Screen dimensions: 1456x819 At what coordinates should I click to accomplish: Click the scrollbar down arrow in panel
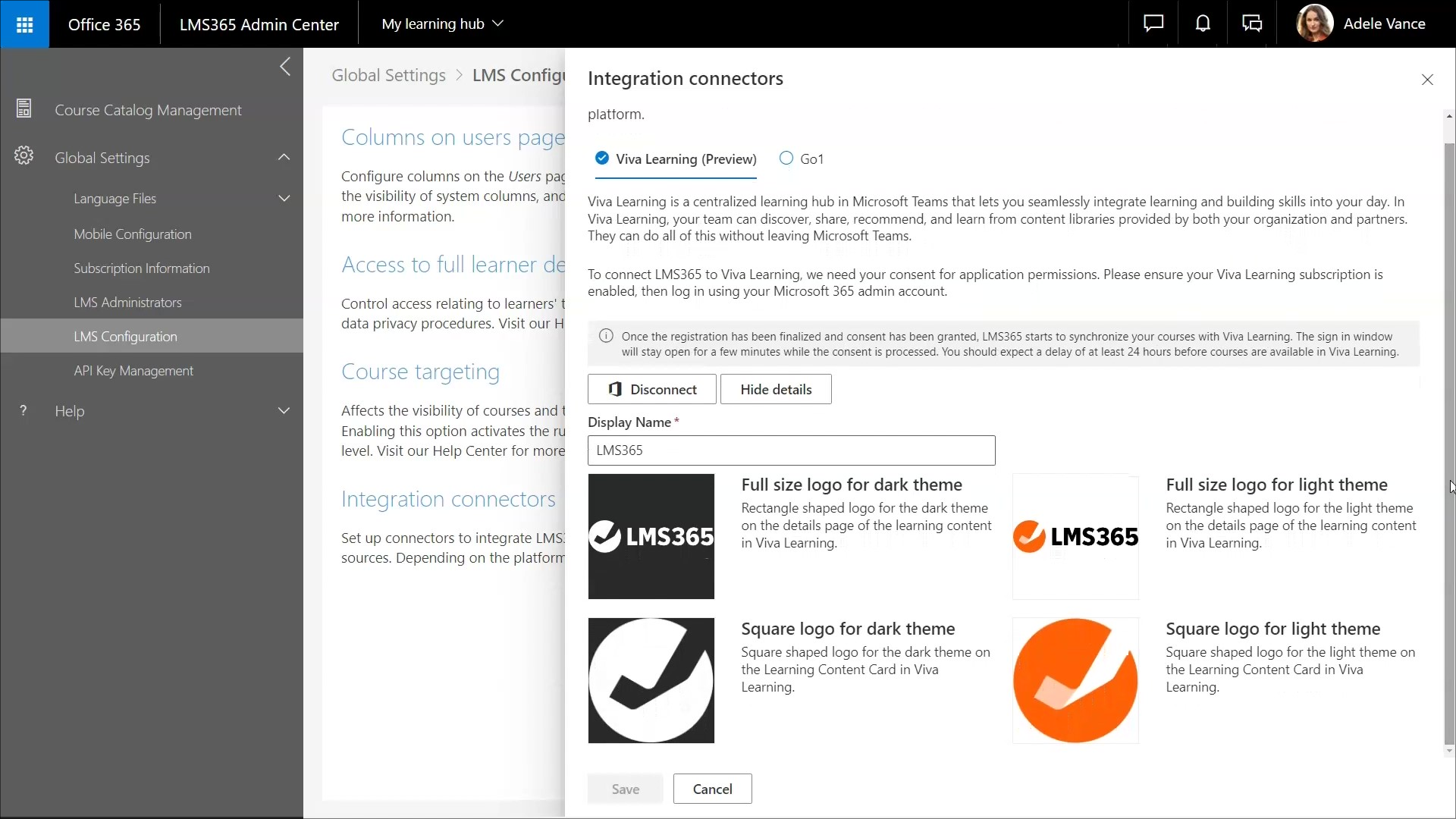point(1449,751)
